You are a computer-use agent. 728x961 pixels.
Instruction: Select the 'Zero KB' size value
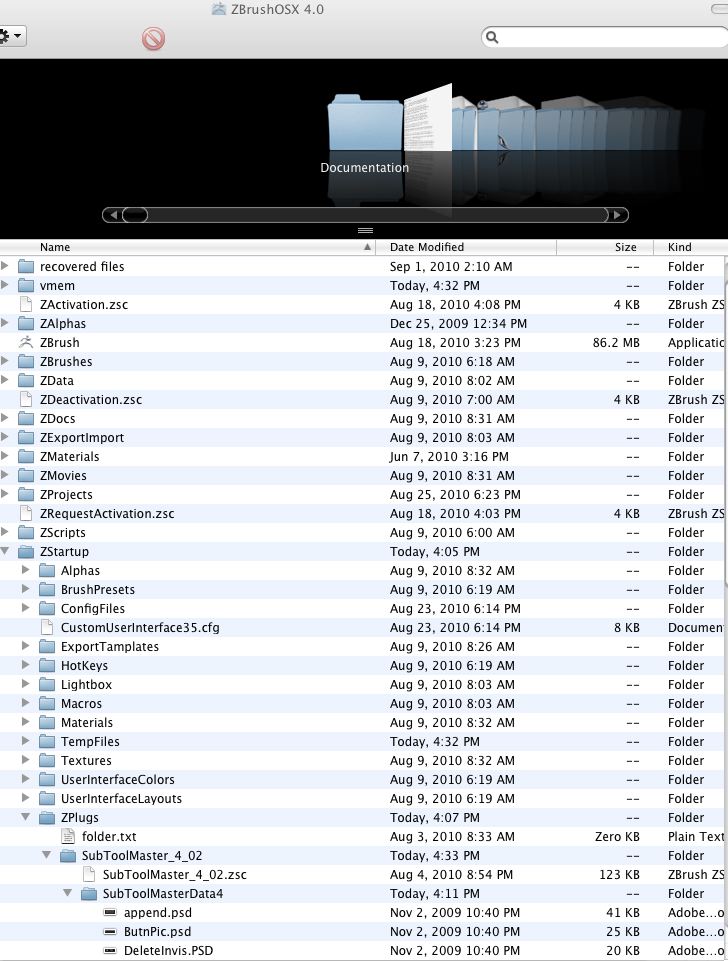tap(617, 837)
